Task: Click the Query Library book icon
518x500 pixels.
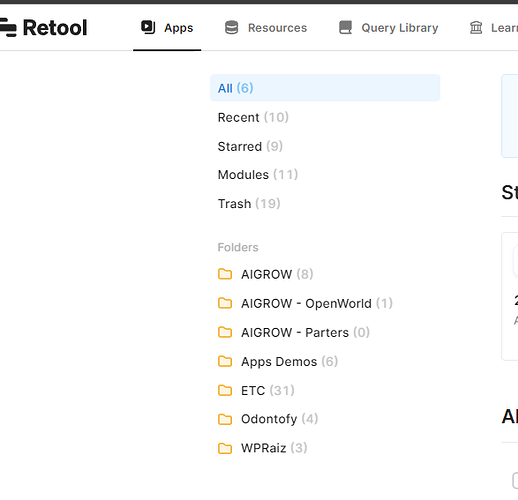Action: point(345,27)
